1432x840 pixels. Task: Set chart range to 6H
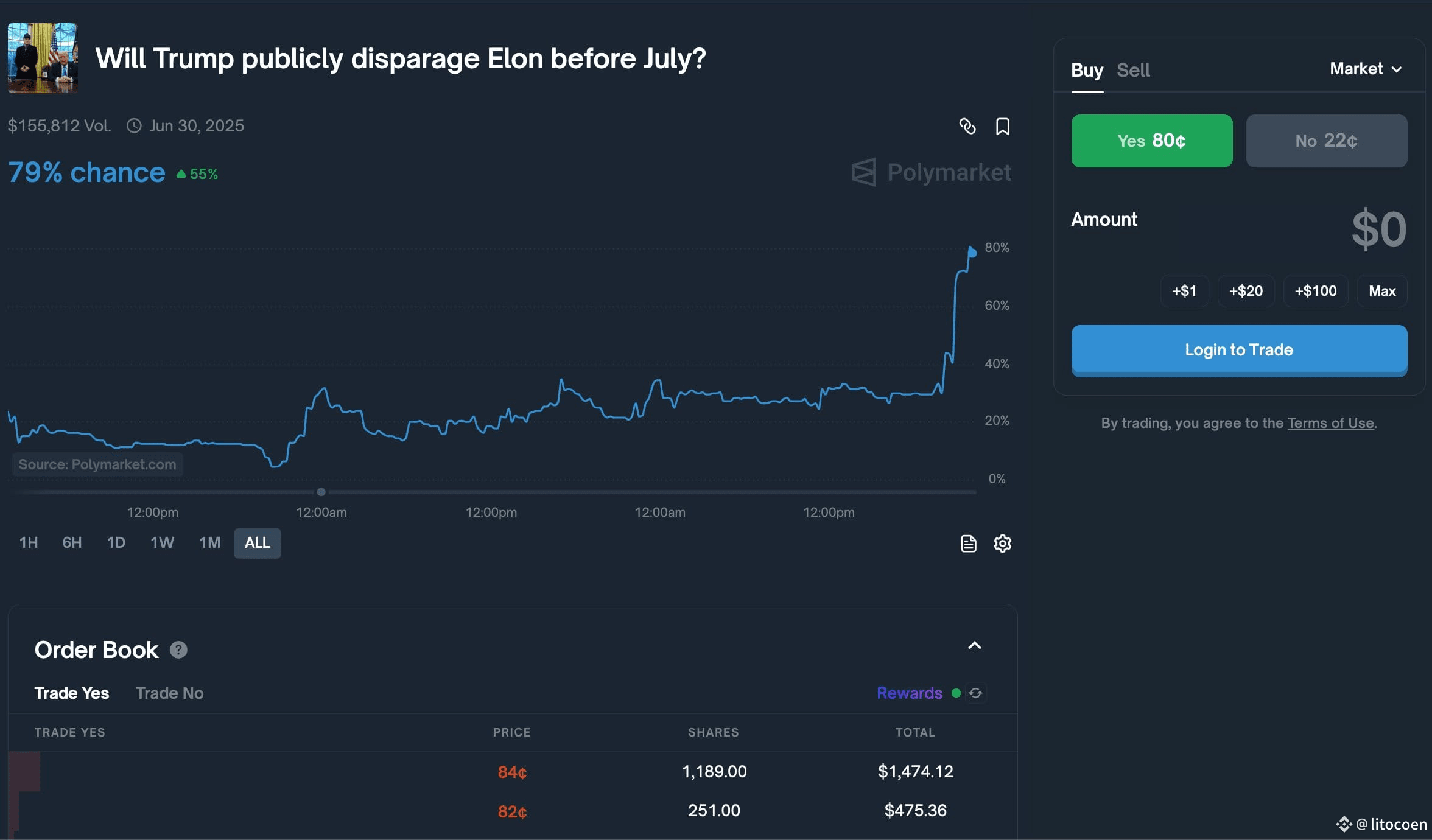click(72, 542)
